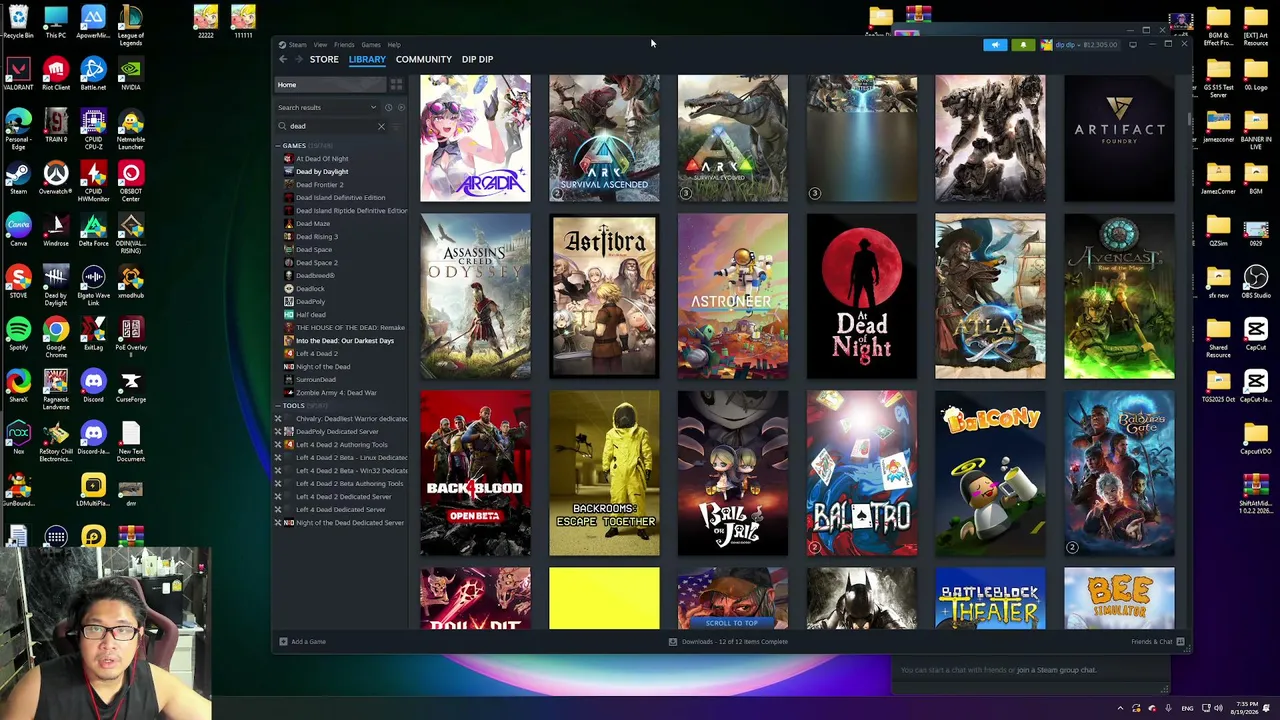1280x720 pixels.
Task: Click 'join a Steam group chat' link
Action: tap(1057, 670)
